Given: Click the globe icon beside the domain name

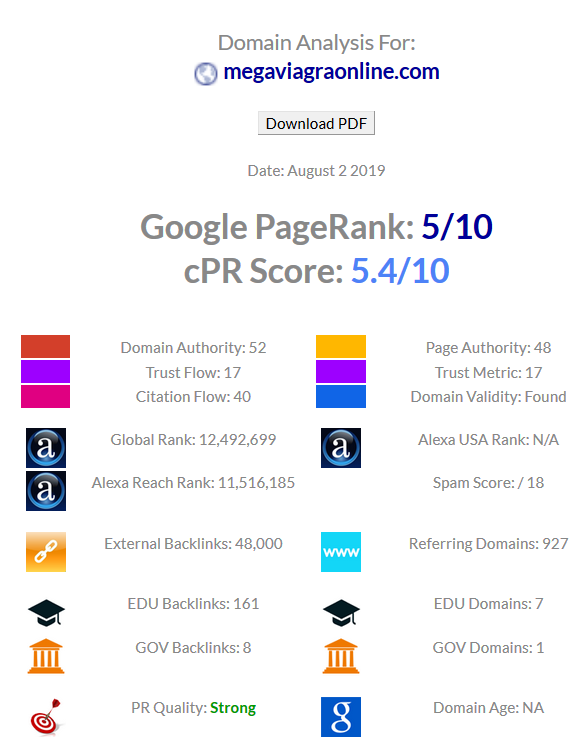Looking at the screenshot, I should tap(206, 74).
